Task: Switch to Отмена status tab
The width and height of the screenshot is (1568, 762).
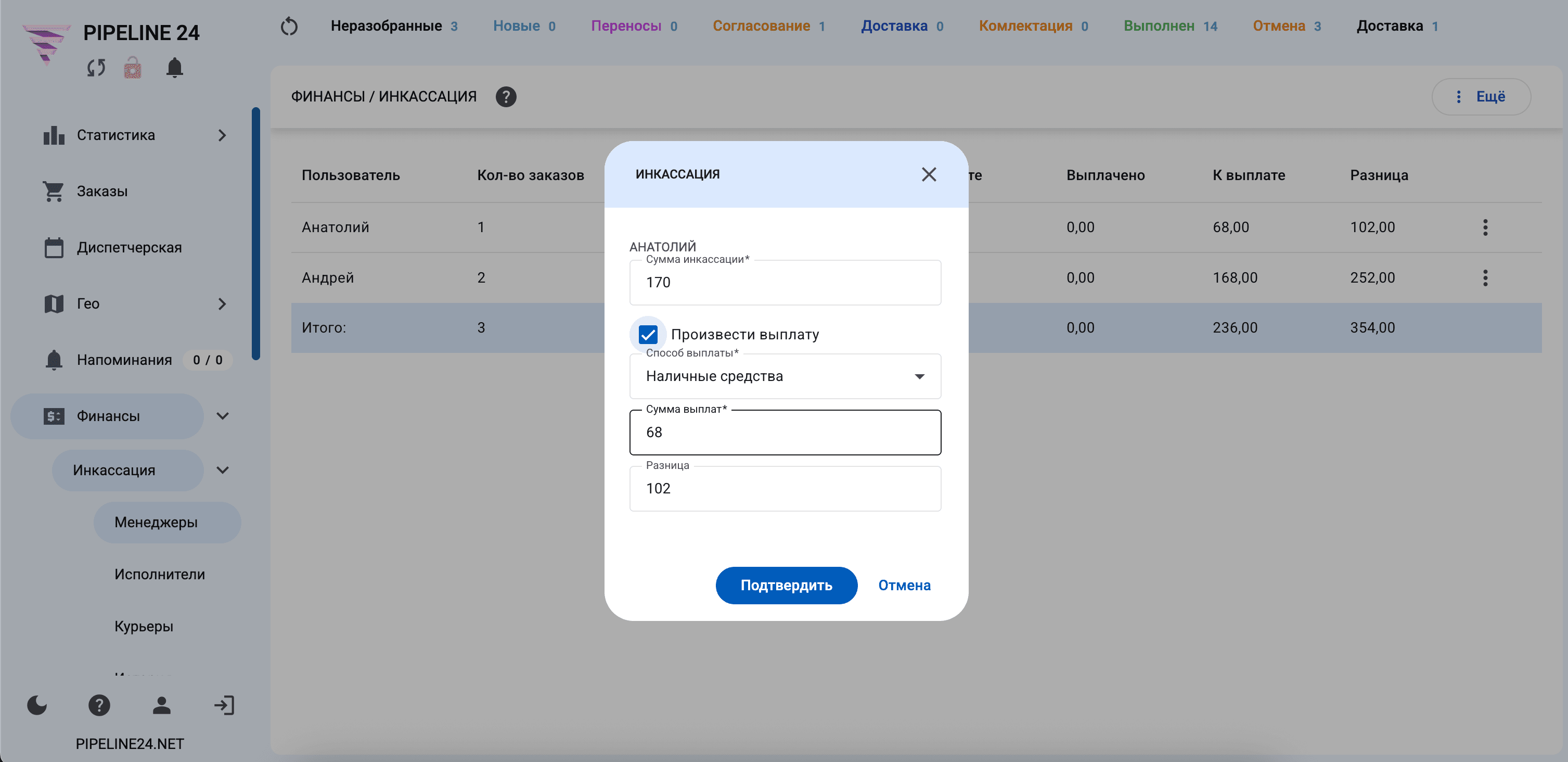Action: 1286,26
